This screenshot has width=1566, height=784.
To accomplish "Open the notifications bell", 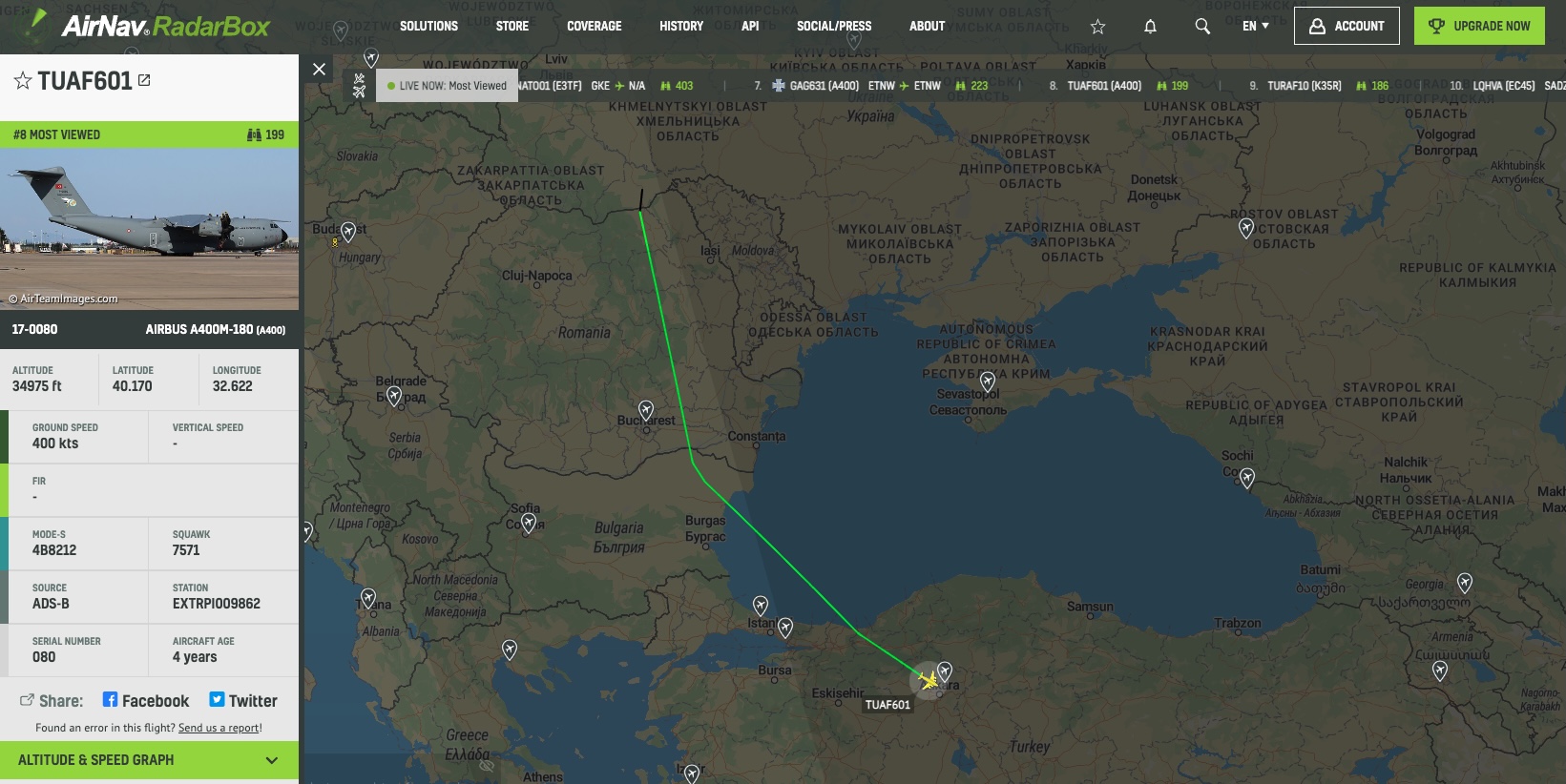I will [x=1150, y=27].
